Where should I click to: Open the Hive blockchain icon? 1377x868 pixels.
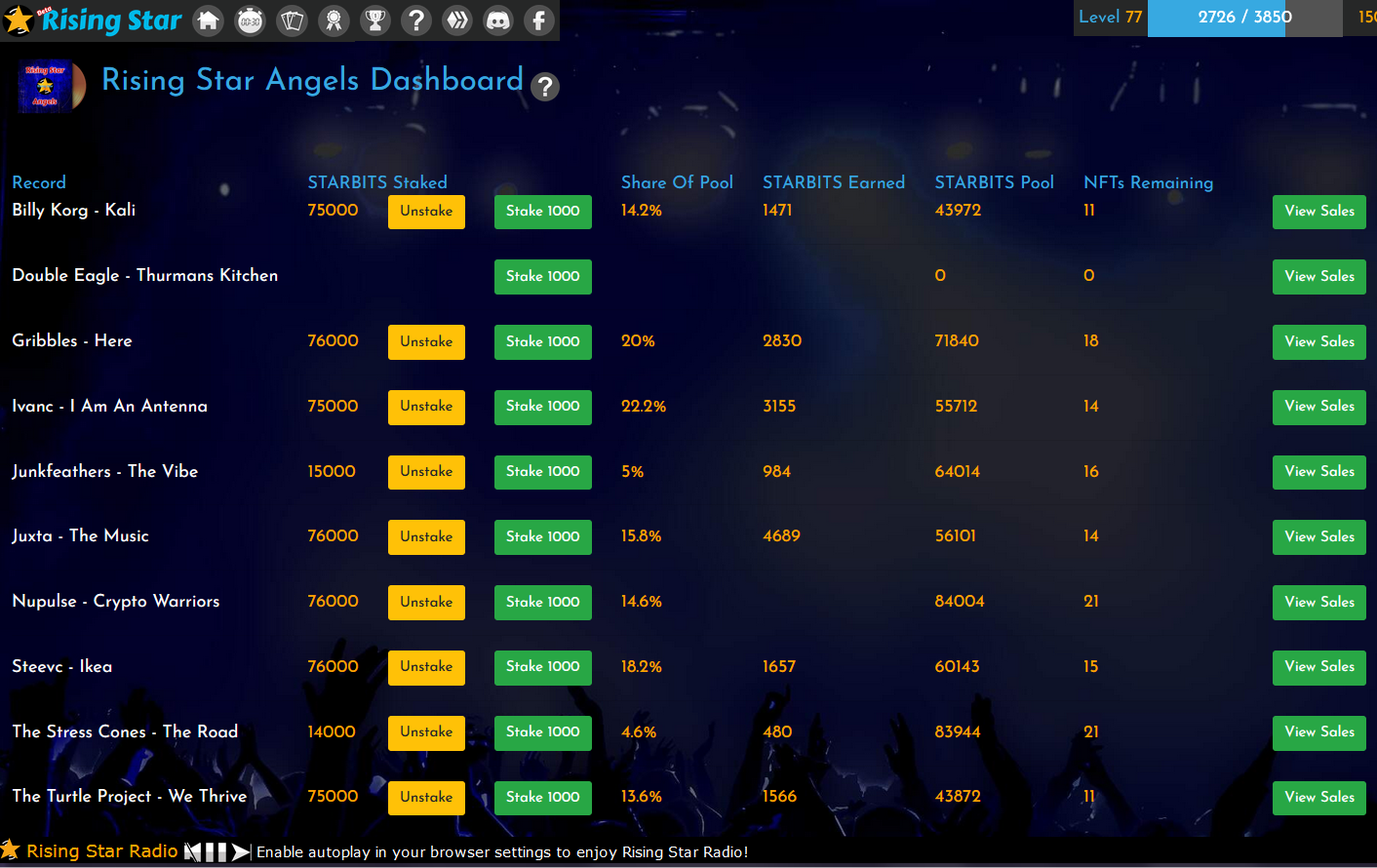point(457,20)
